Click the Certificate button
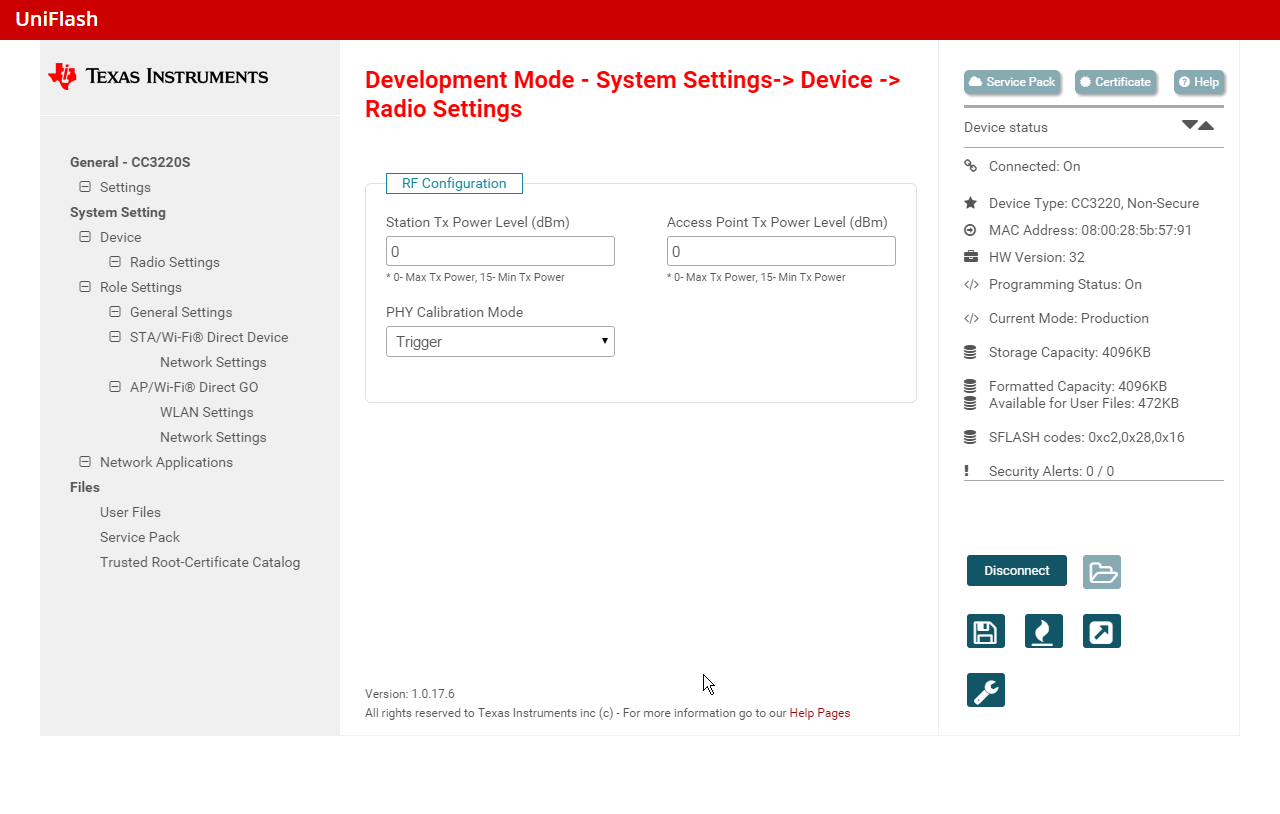This screenshot has height=814, width=1280. (x=1116, y=82)
